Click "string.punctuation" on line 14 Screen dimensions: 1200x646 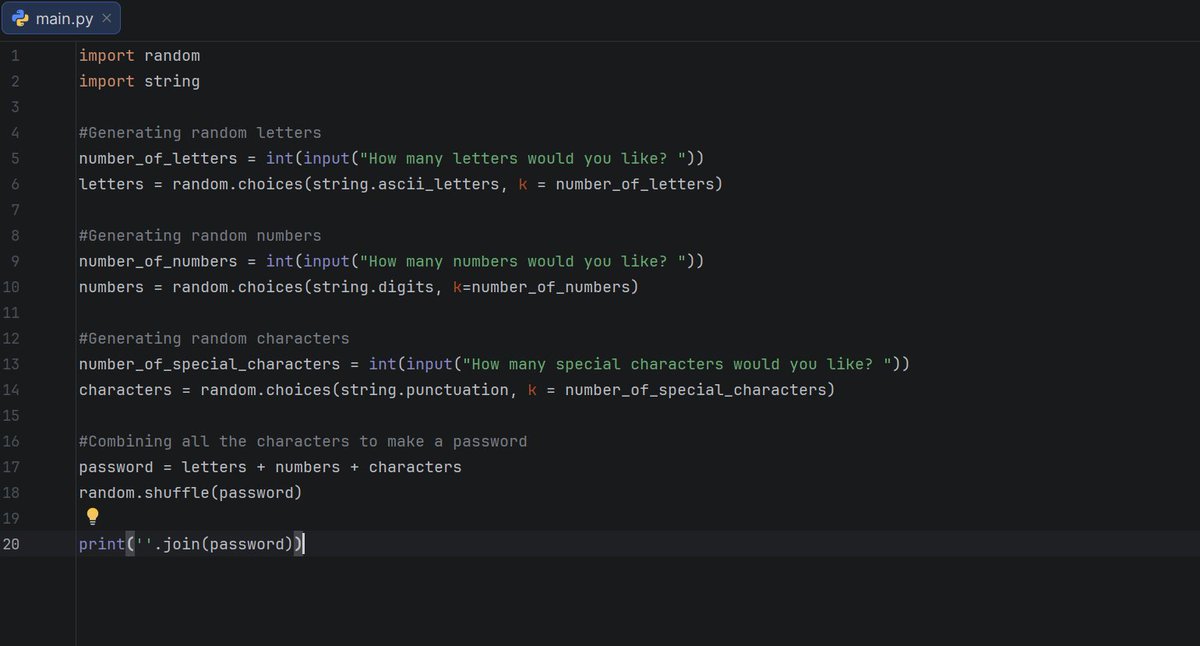point(425,389)
